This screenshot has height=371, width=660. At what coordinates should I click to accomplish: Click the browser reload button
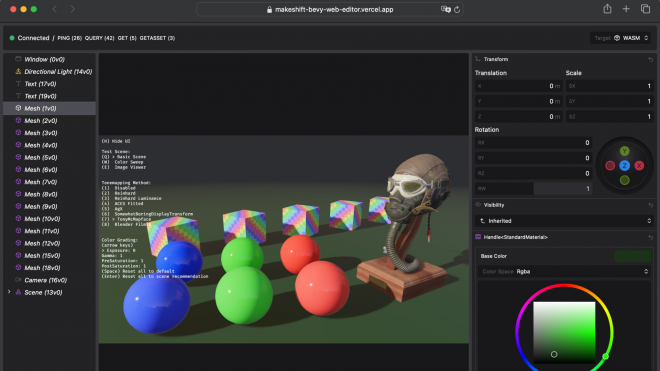(x=457, y=9)
